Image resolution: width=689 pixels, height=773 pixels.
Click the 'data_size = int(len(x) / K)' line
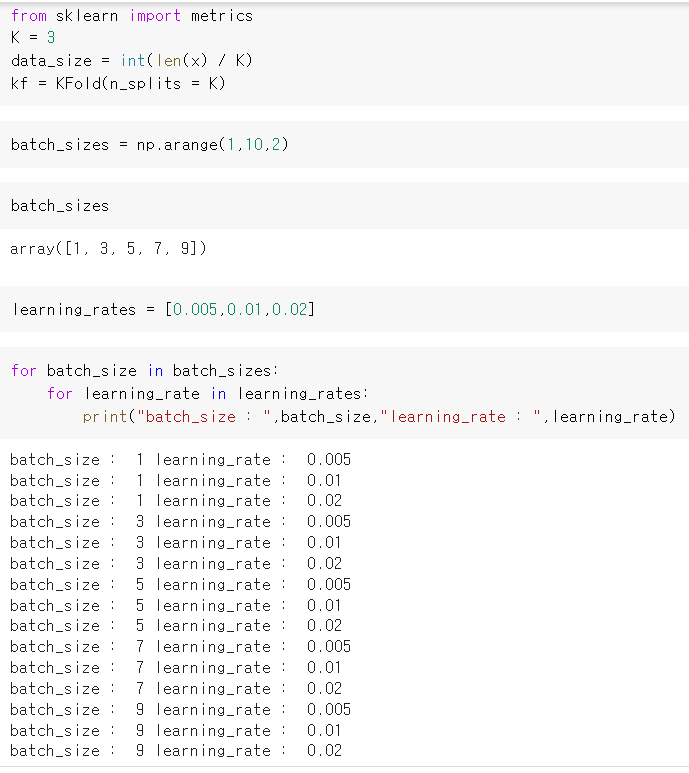(x=132, y=61)
